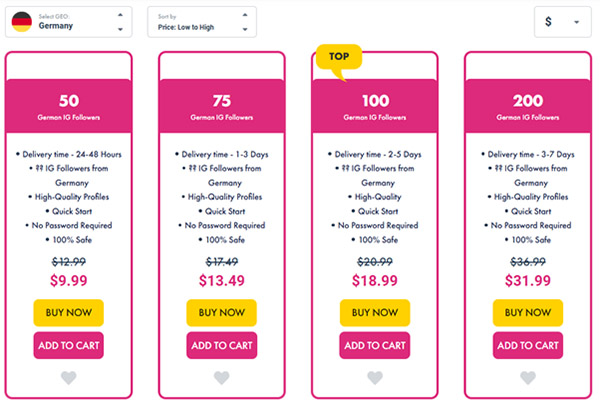Viewport: 600px width, 406px height.
Task: Add 200 followers package to cart
Action: pyautogui.click(x=527, y=345)
